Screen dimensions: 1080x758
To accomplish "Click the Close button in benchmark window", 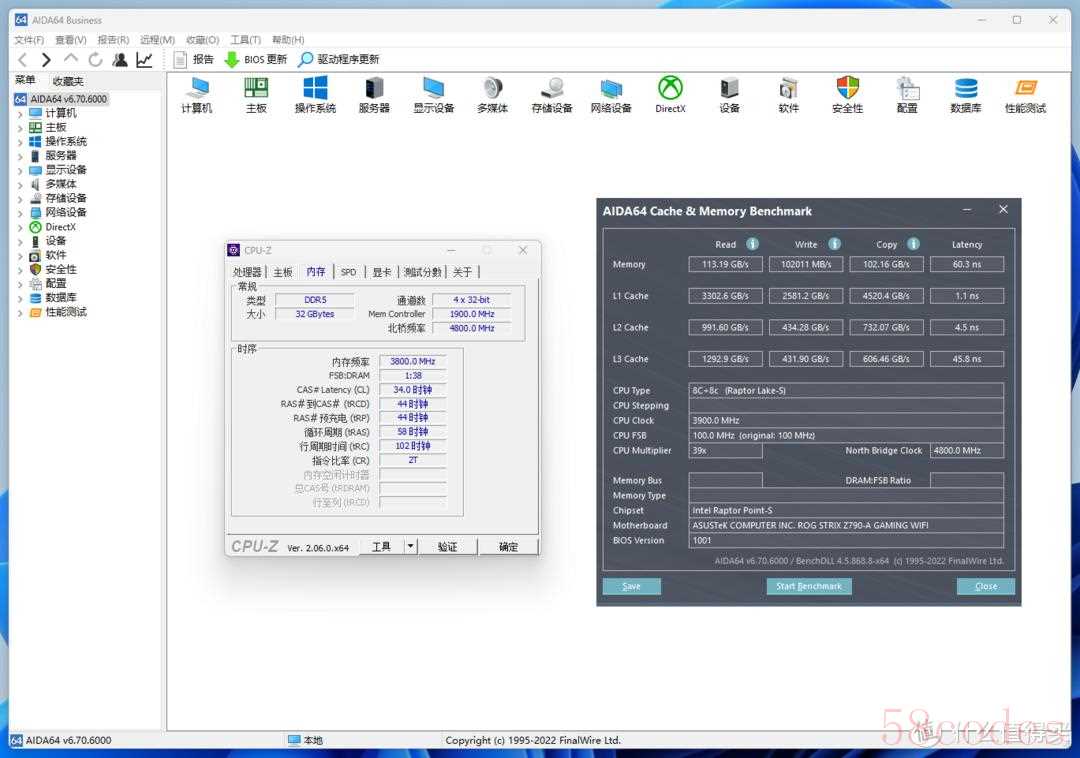I will coord(986,586).
